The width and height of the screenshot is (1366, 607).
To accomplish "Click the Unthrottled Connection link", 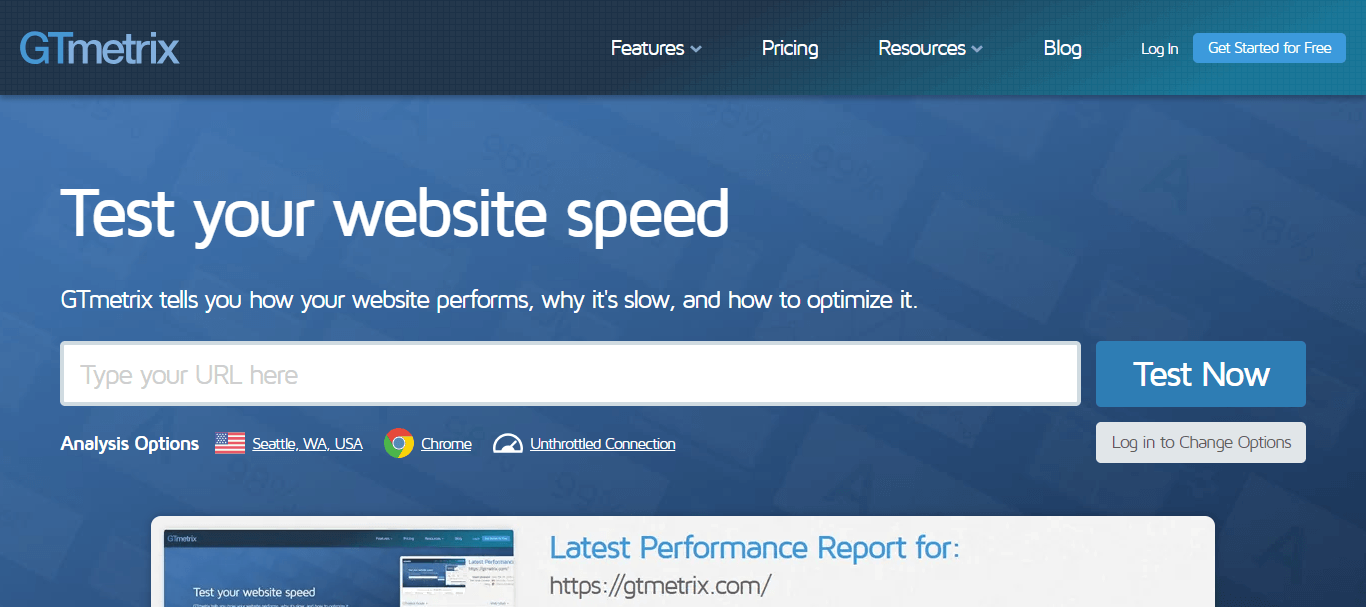I will [x=603, y=444].
